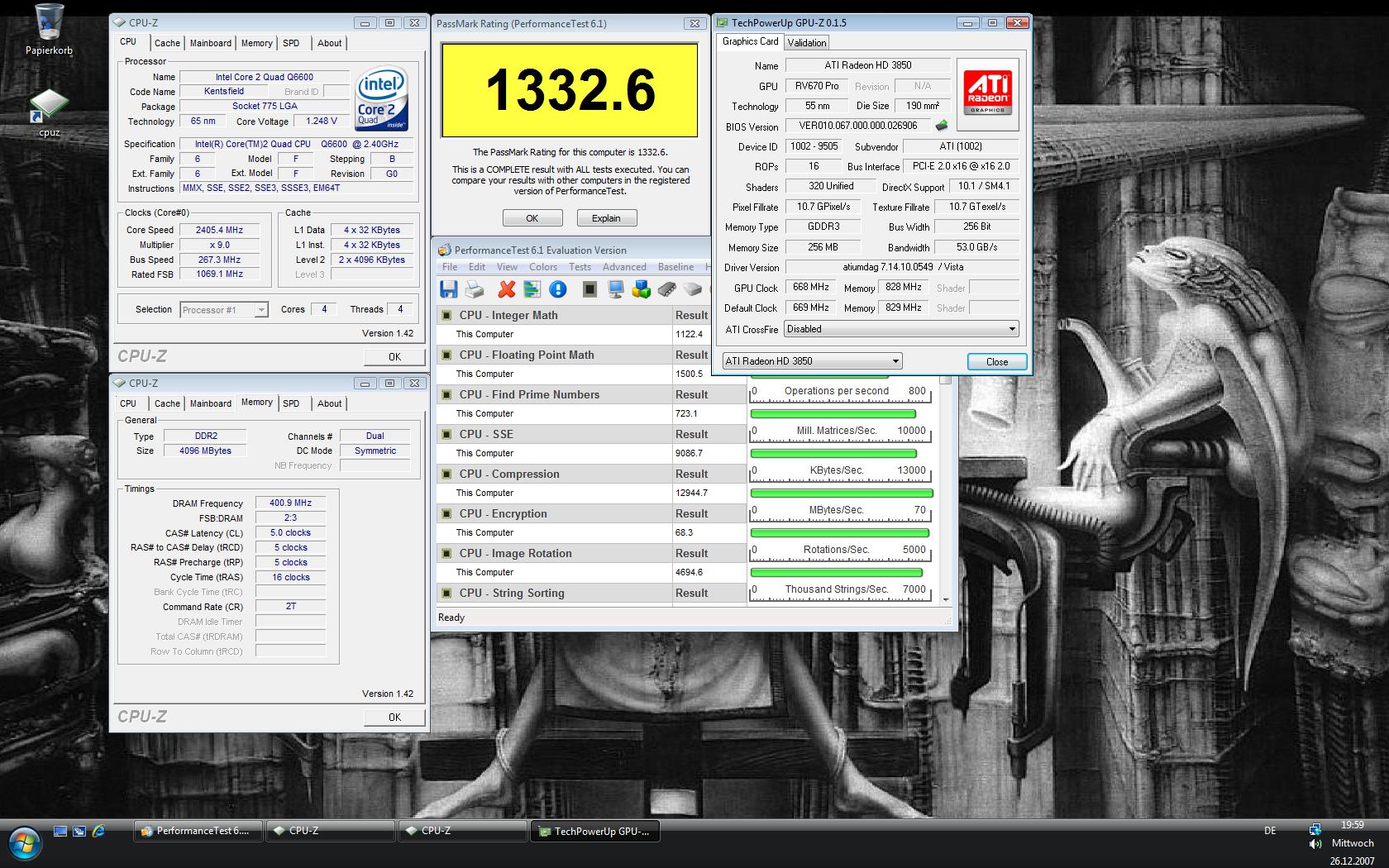The width and height of the screenshot is (1389, 868).
Task: Click Explain in the PassMark Rating dialog
Action: (x=606, y=218)
